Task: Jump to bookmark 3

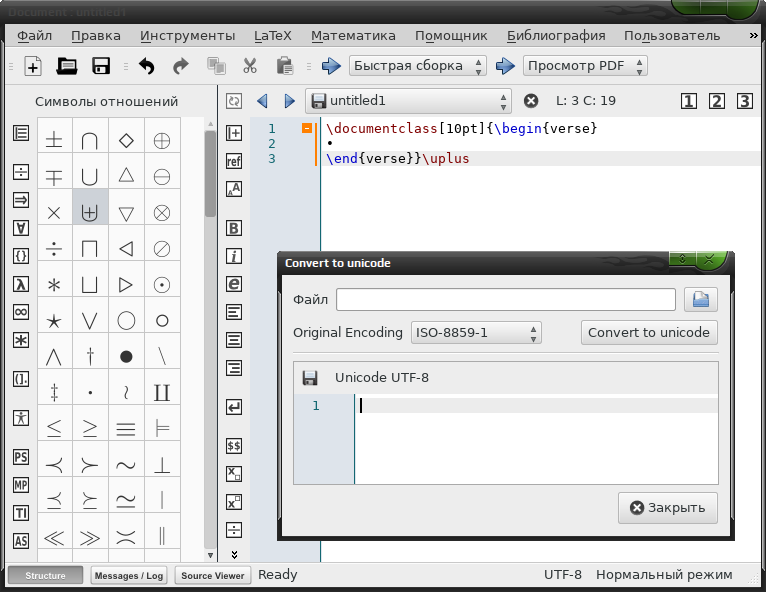Action: click(745, 101)
